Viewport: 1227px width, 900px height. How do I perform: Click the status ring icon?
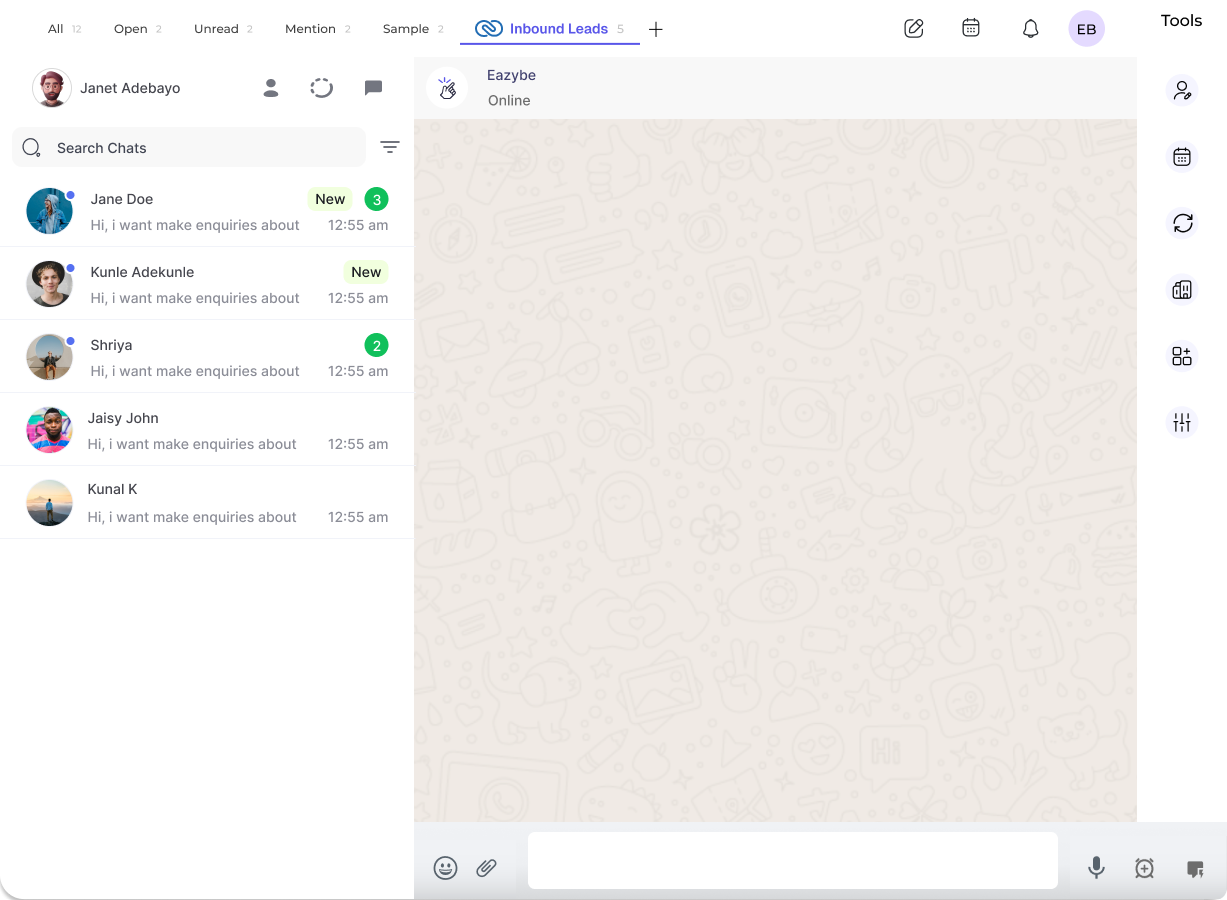[321, 88]
